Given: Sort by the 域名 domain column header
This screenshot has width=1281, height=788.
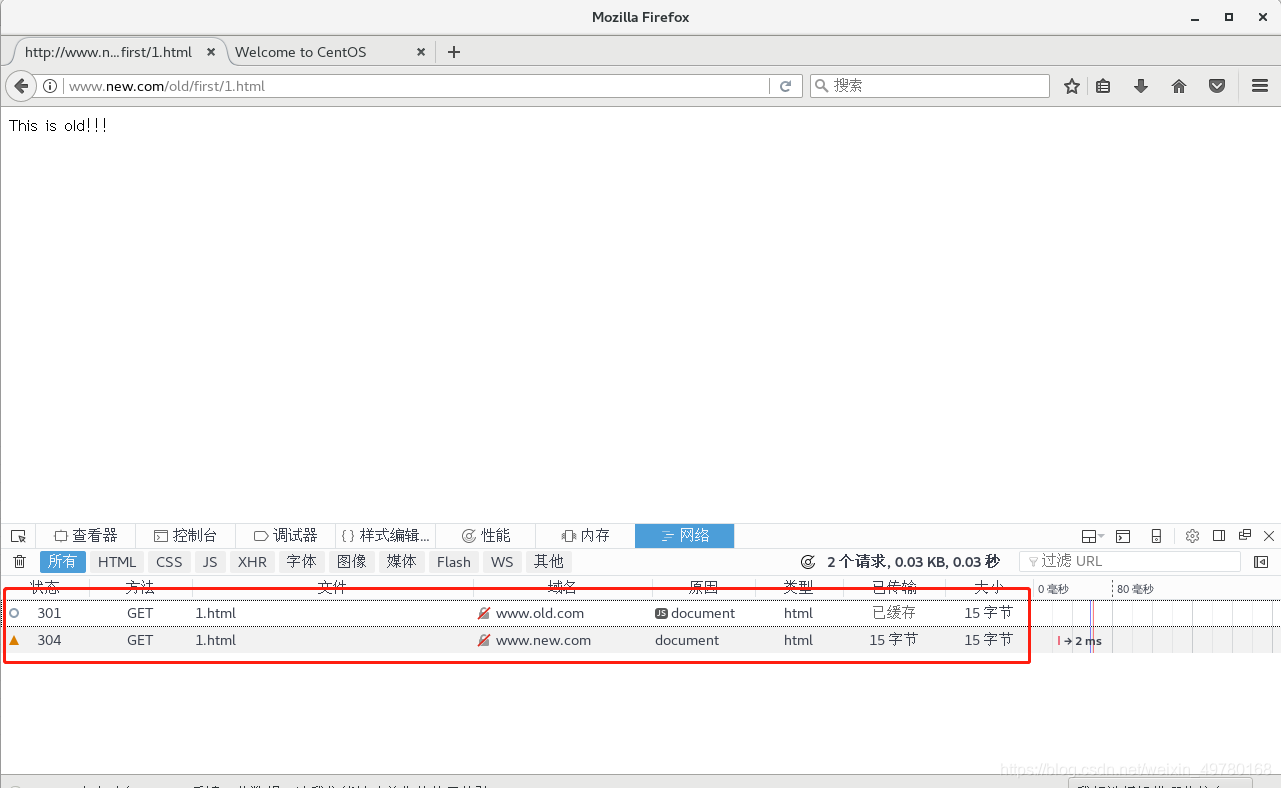Looking at the screenshot, I should coord(562,588).
